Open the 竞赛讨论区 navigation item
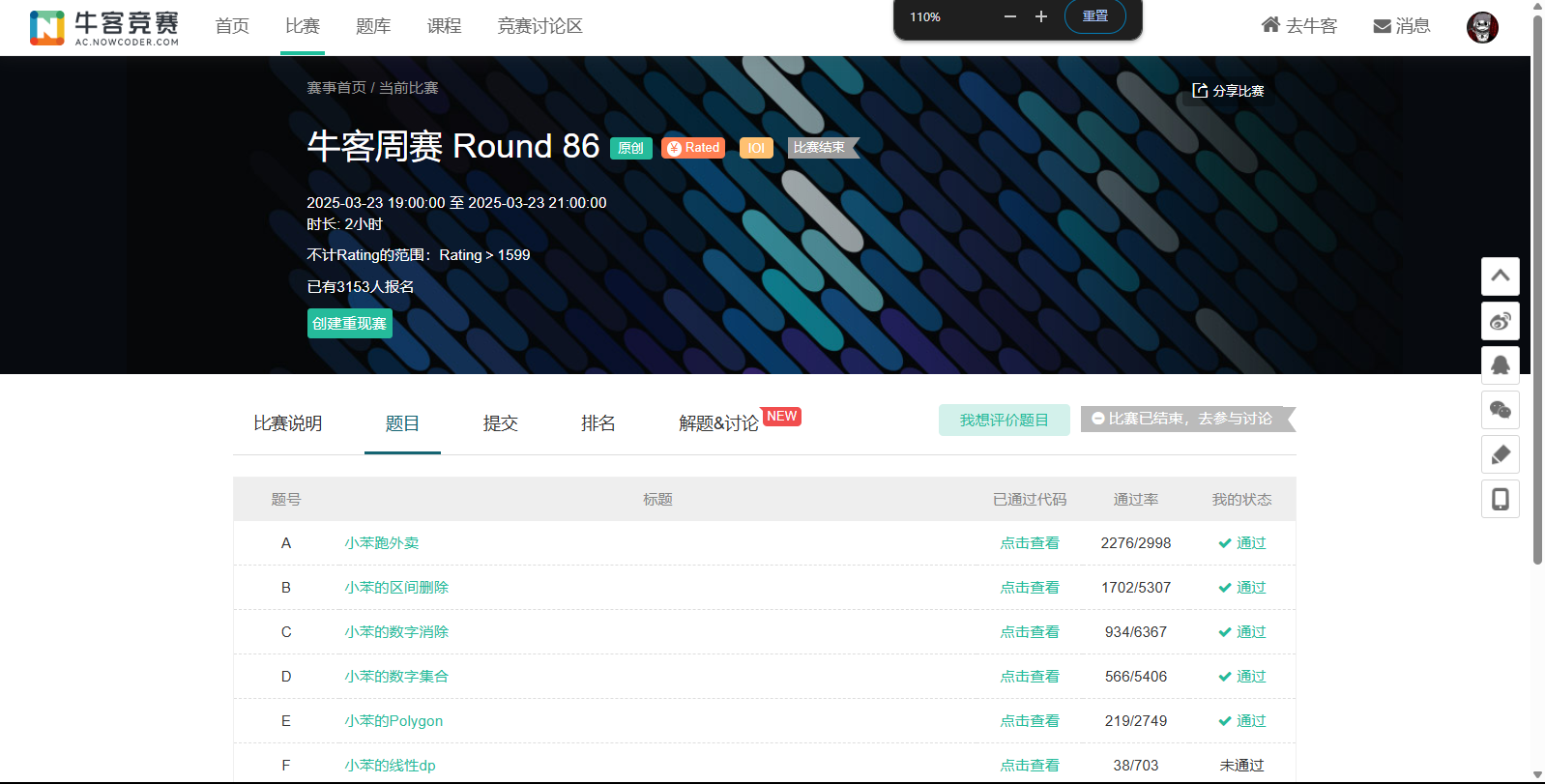Screen dimensions: 1545x784 coord(539,26)
